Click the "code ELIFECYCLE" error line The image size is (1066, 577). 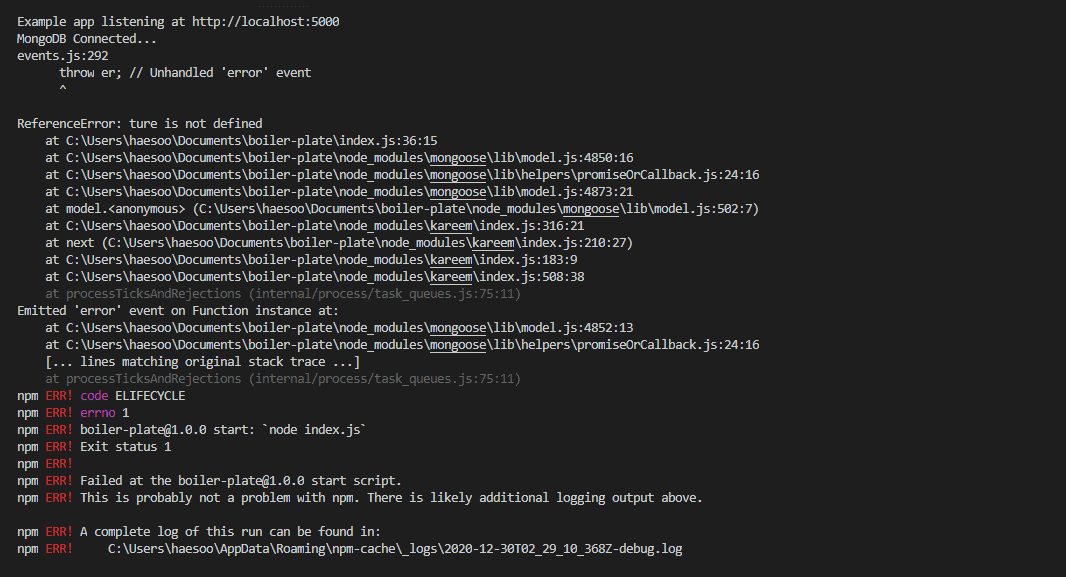(132, 395)
